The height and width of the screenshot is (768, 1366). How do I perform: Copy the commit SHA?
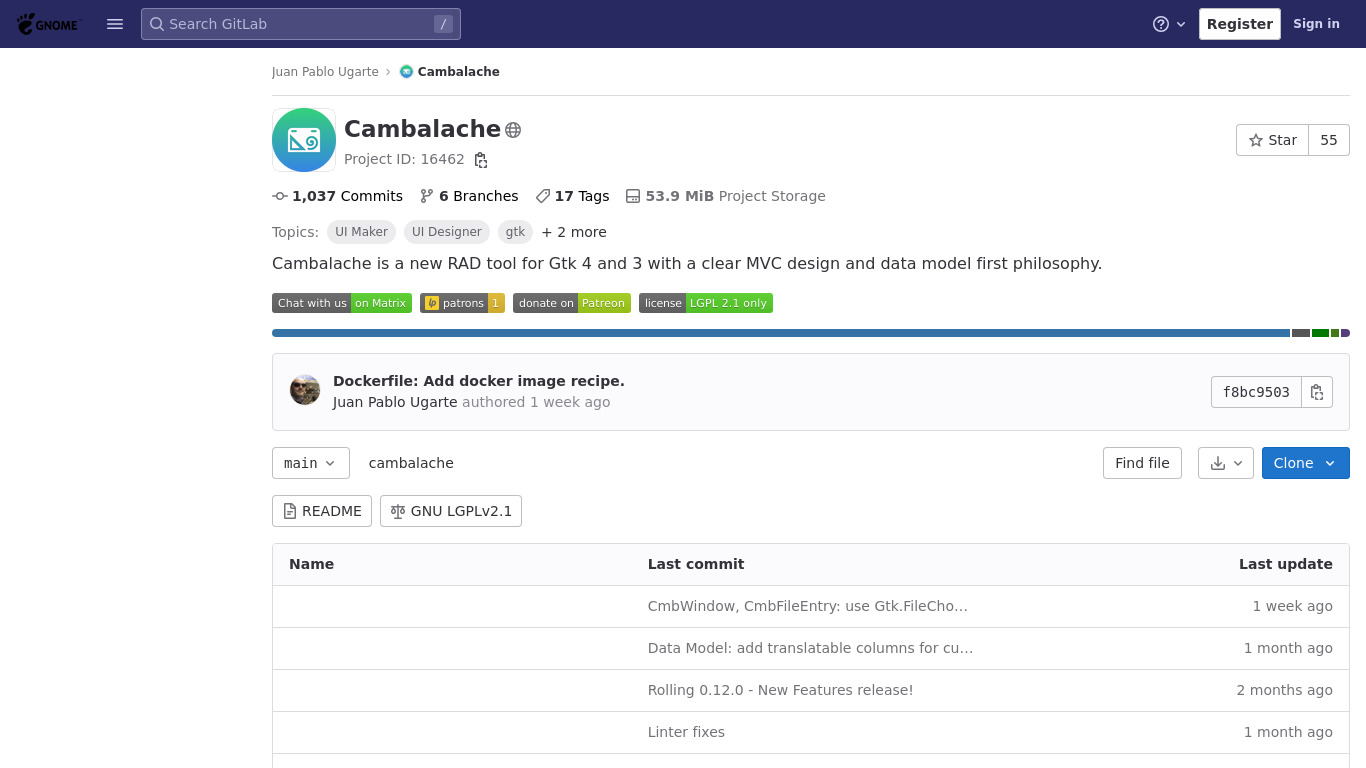pos(1317,392)
